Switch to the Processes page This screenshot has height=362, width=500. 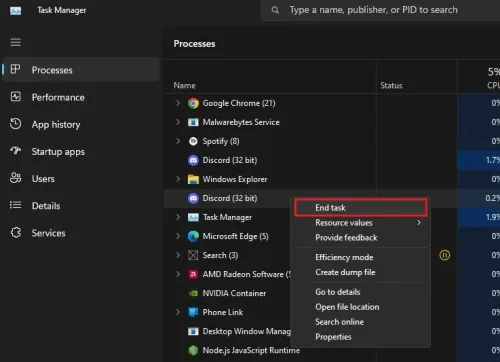pyautogui.click(x=81, y=70)
